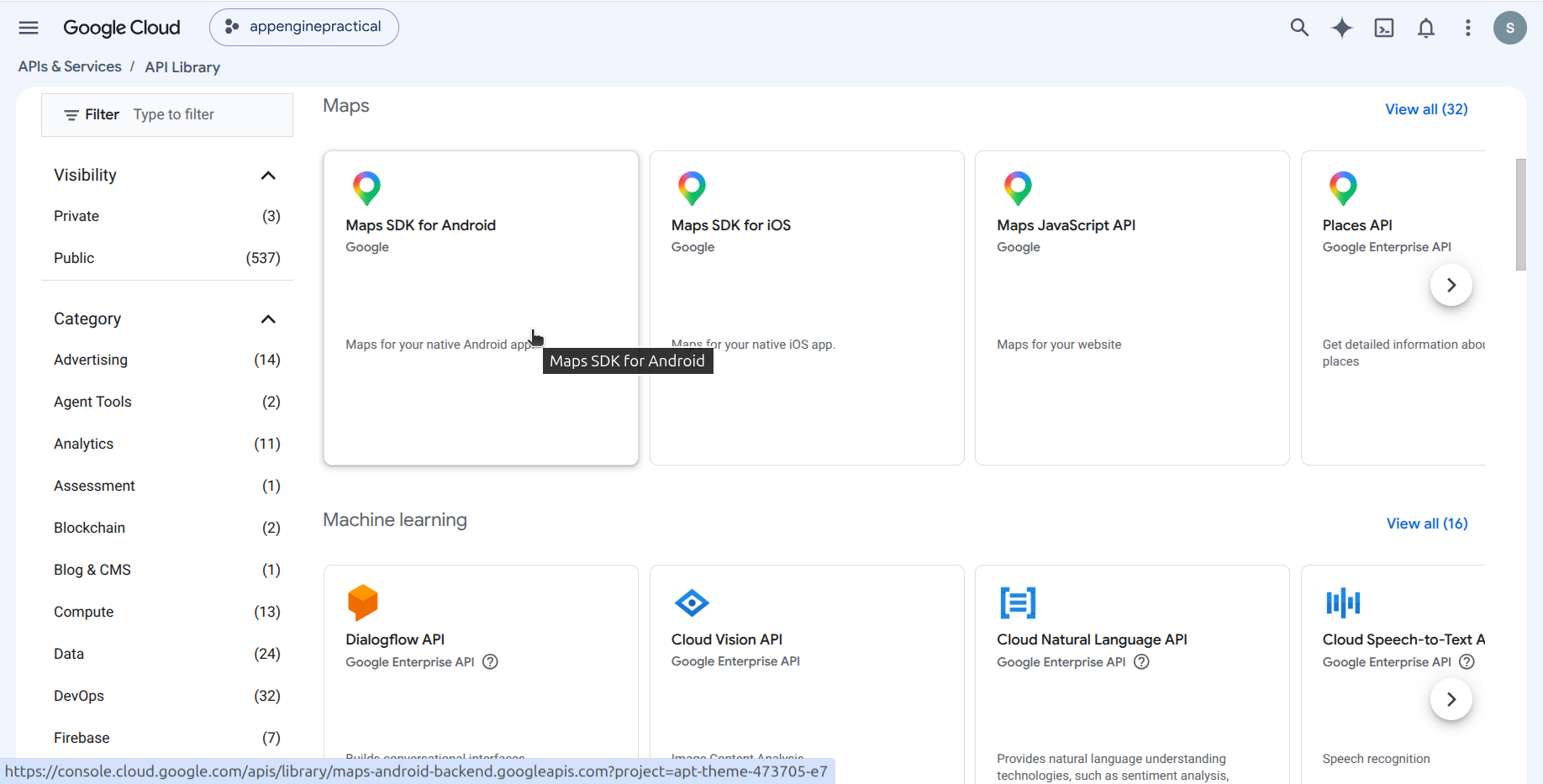Image resolution: width=1543 pixels, height=784 pixels.
Task: Collapse the Visibility filter section
Action: (268, 176)
